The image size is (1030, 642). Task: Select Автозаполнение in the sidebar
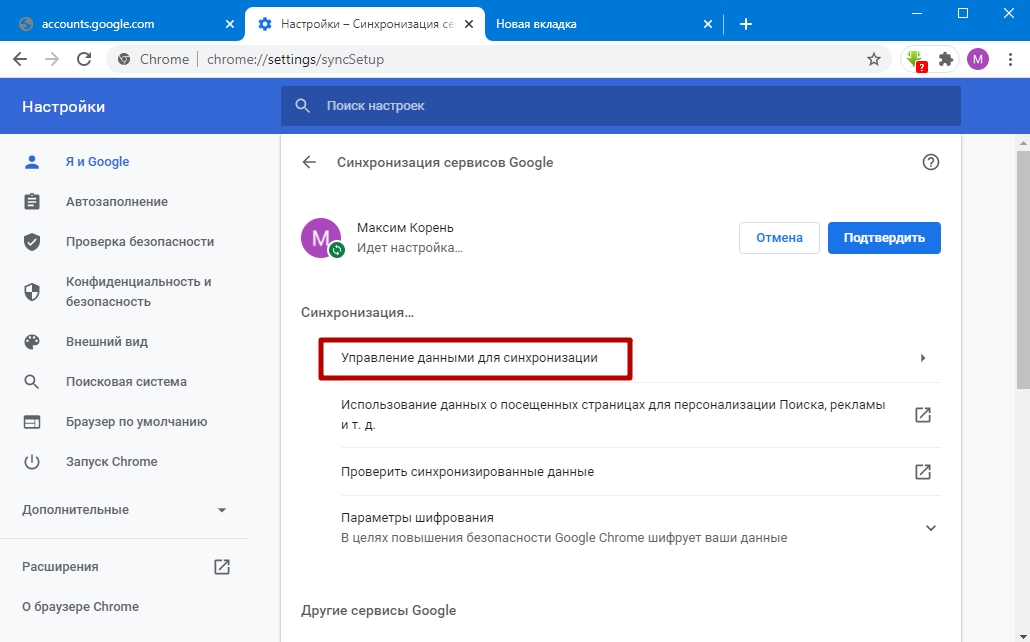click(x=116, y=202)
